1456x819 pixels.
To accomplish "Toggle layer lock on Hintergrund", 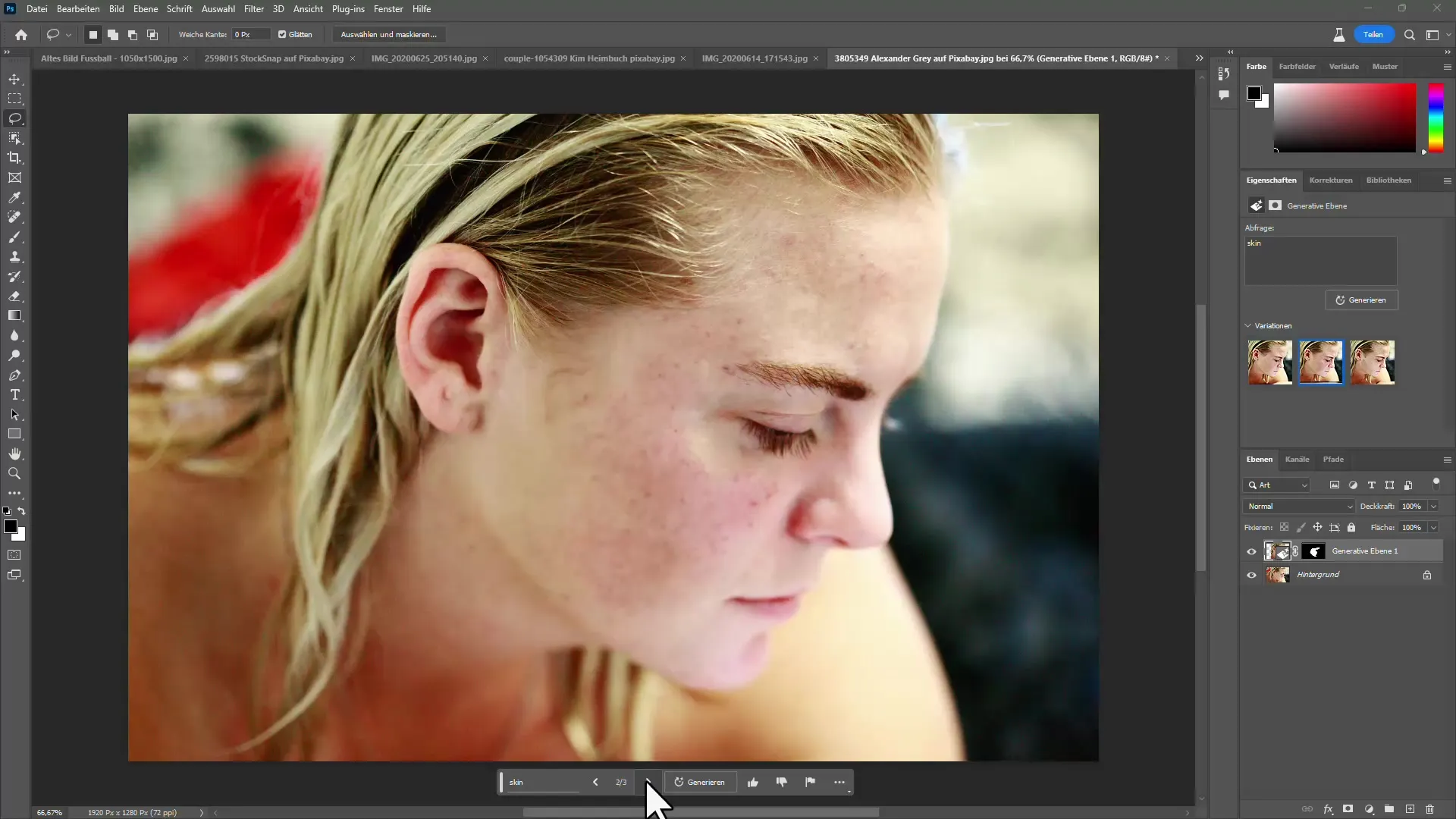I will tap(1429, 574).
